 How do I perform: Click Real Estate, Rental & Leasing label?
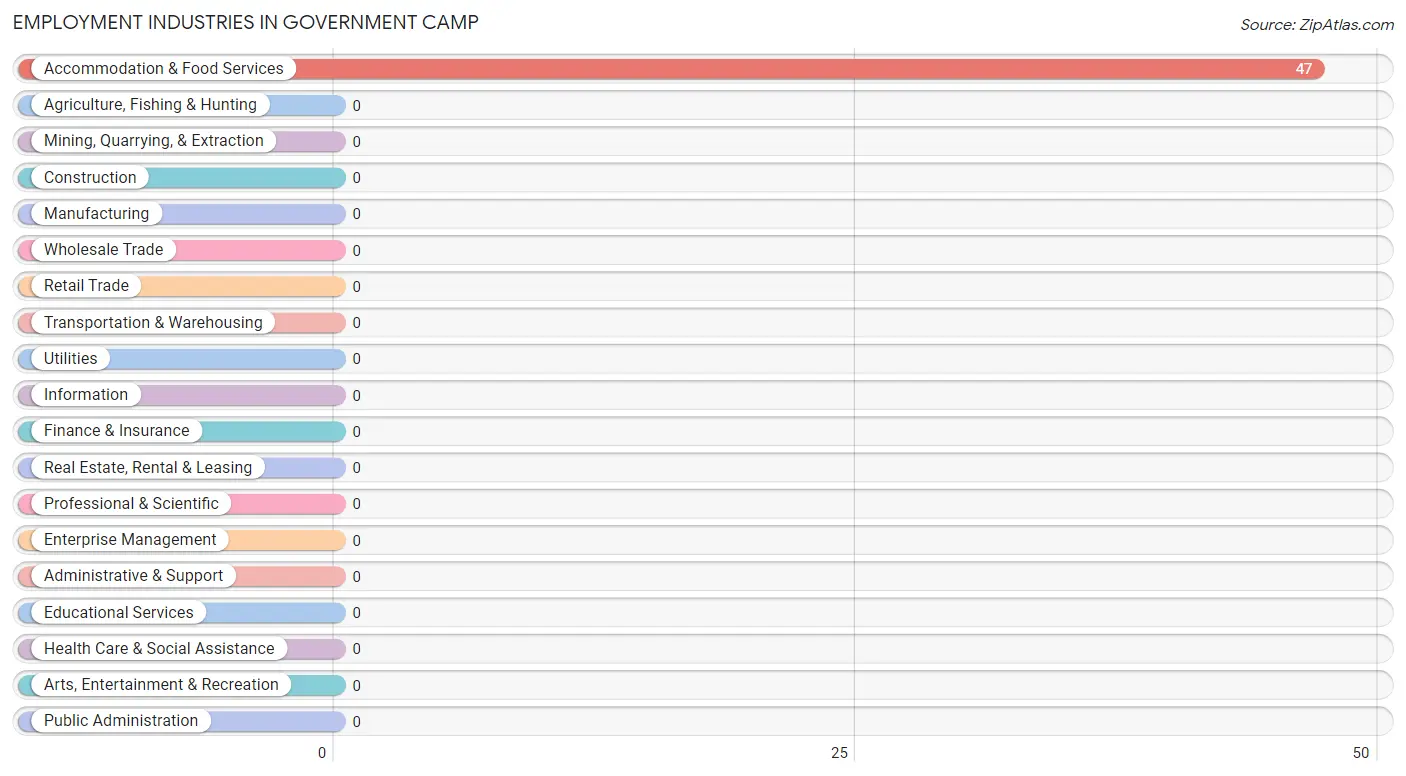click(148, 468)
